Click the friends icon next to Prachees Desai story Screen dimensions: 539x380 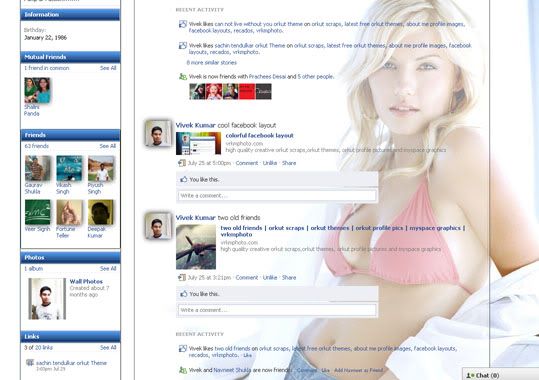pos(183,77)
